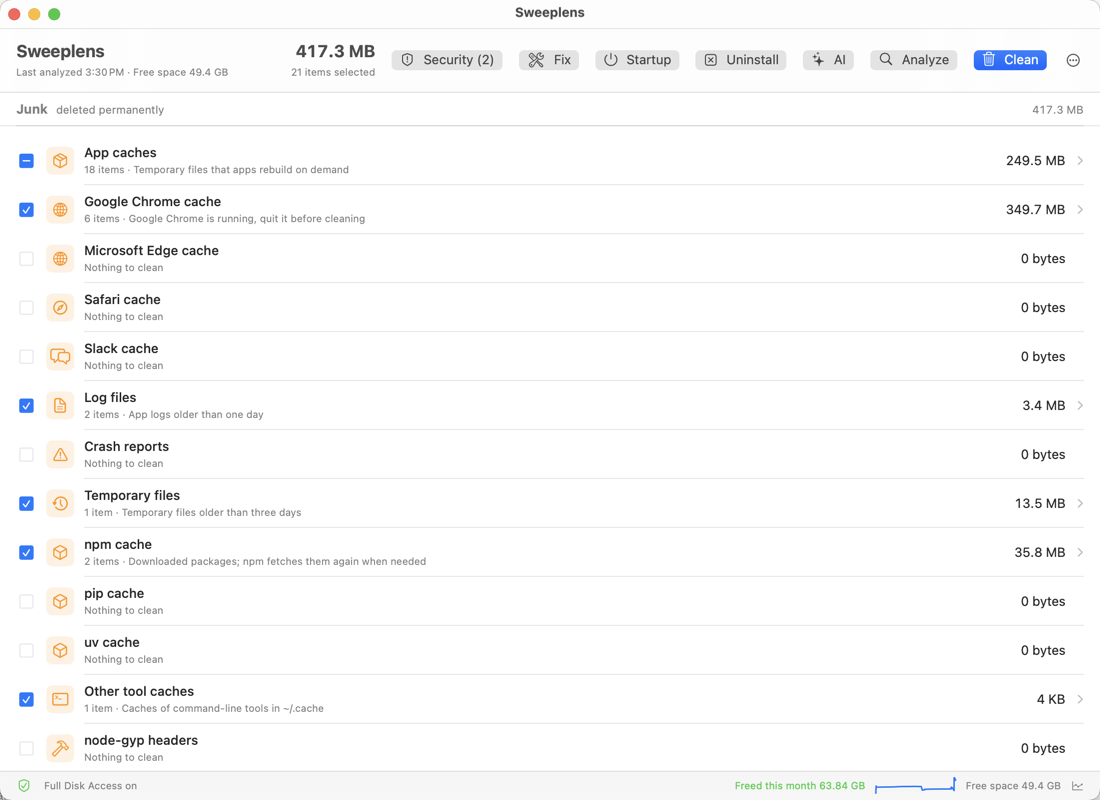Click the 35.8 MB size value
The width and height of the screenshot is (1100, 800).
[1040, 552]
